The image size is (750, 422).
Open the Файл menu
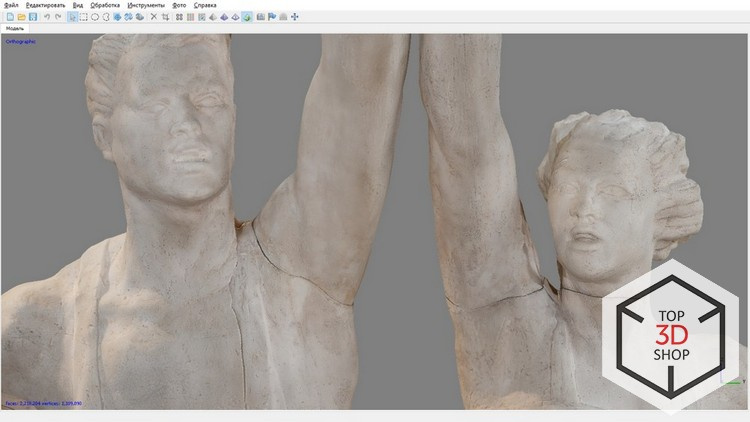pos(11,5)
